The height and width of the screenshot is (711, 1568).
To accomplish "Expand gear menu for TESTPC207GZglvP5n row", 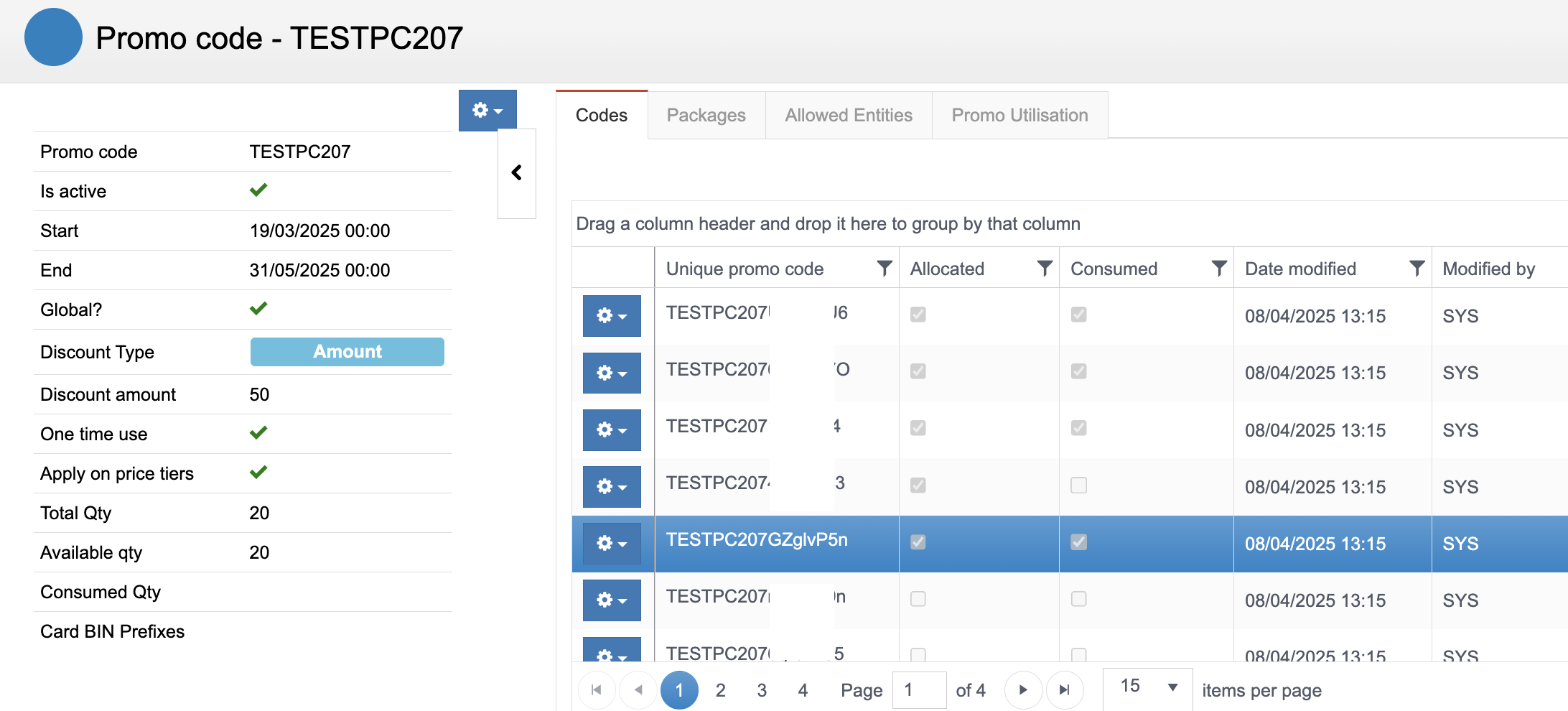I will [x=612, y=544].
